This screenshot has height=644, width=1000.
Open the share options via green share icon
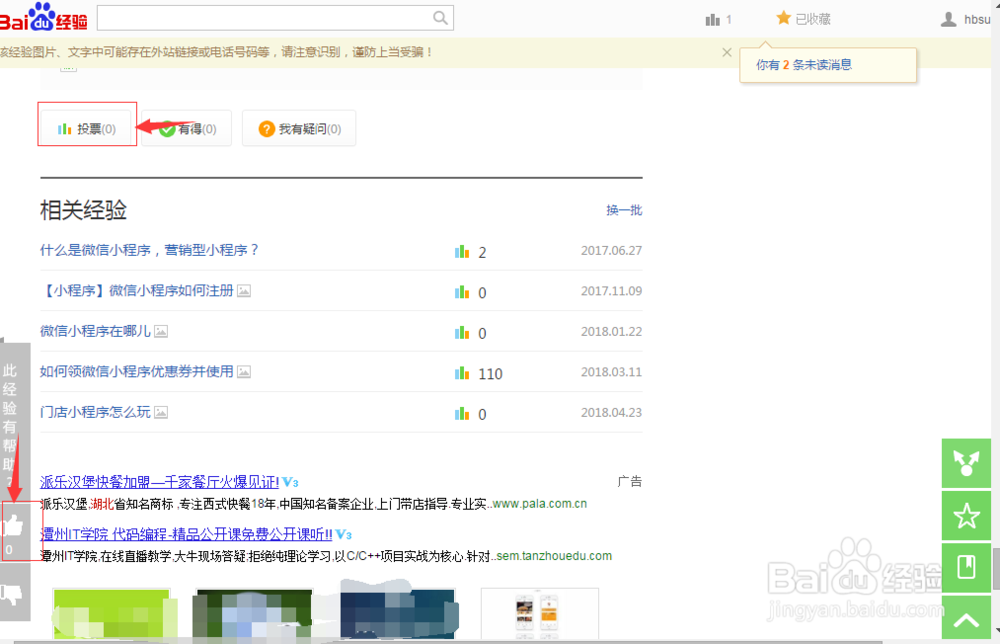(x=965, y=463)
